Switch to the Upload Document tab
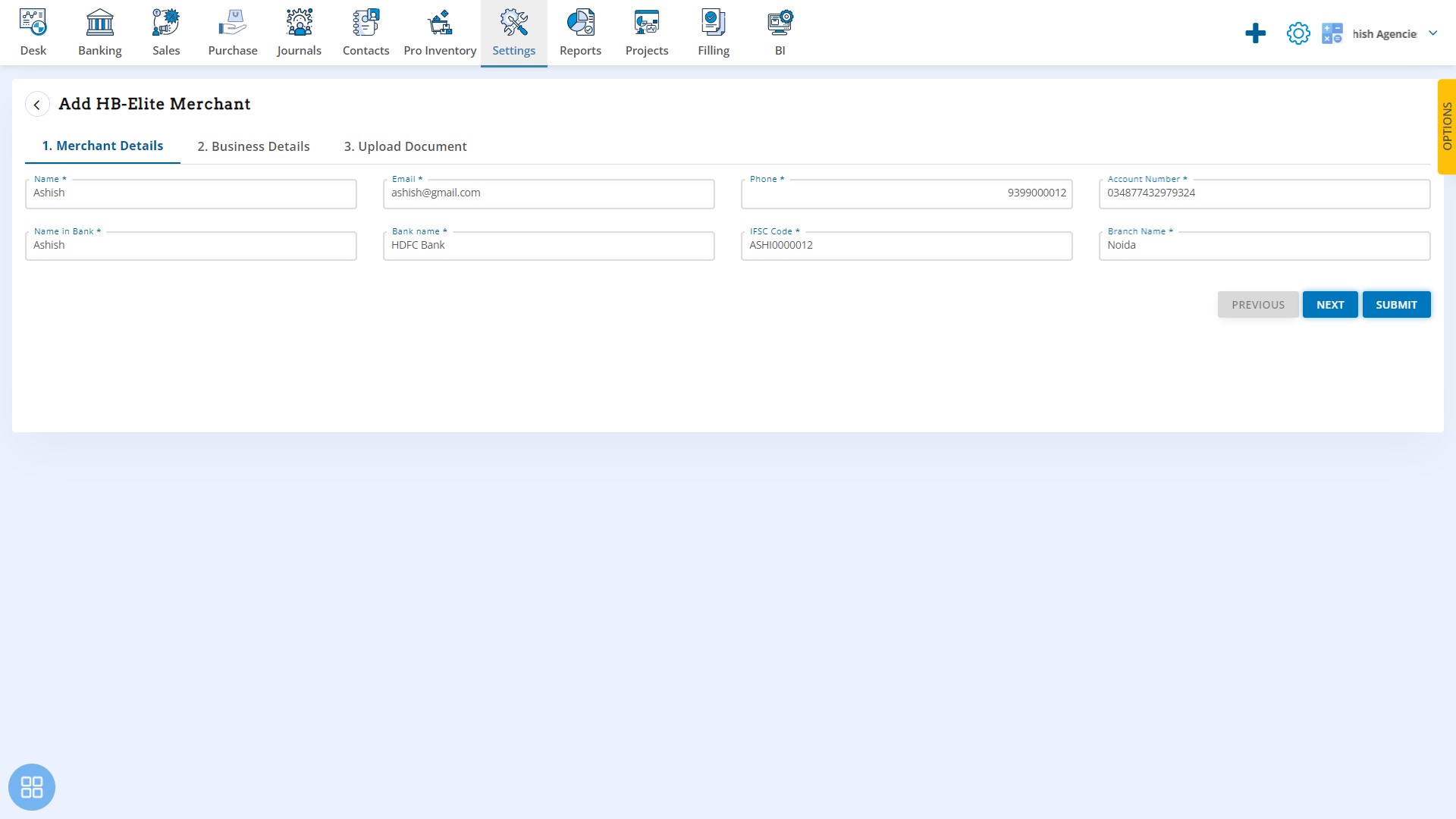Image resolution: width=1456 pixels, height=819 pixels. pyautogui.click(x=406, y=146)
